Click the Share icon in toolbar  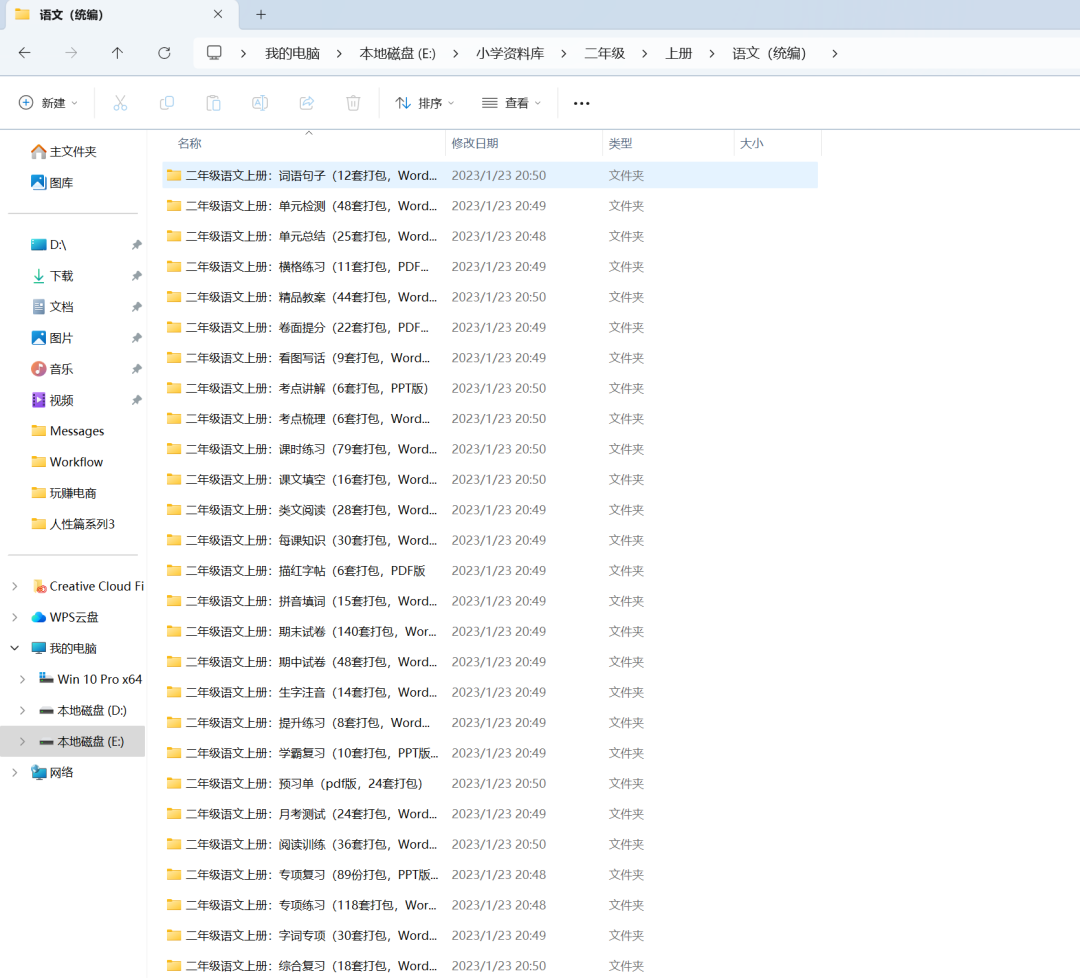coord(307,103)
